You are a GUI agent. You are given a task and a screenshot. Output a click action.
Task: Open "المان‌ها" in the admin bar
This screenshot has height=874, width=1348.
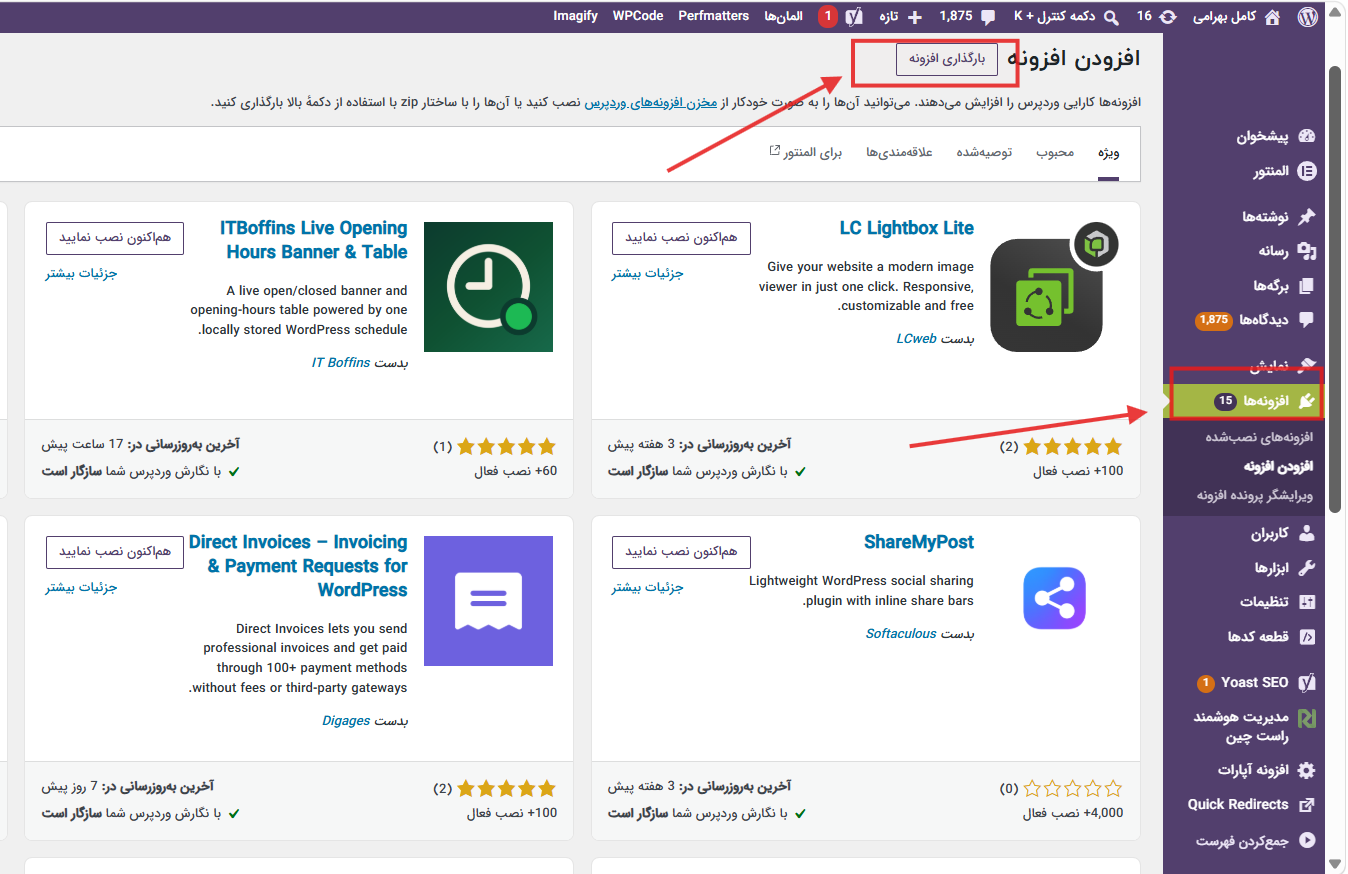(784, 16)
